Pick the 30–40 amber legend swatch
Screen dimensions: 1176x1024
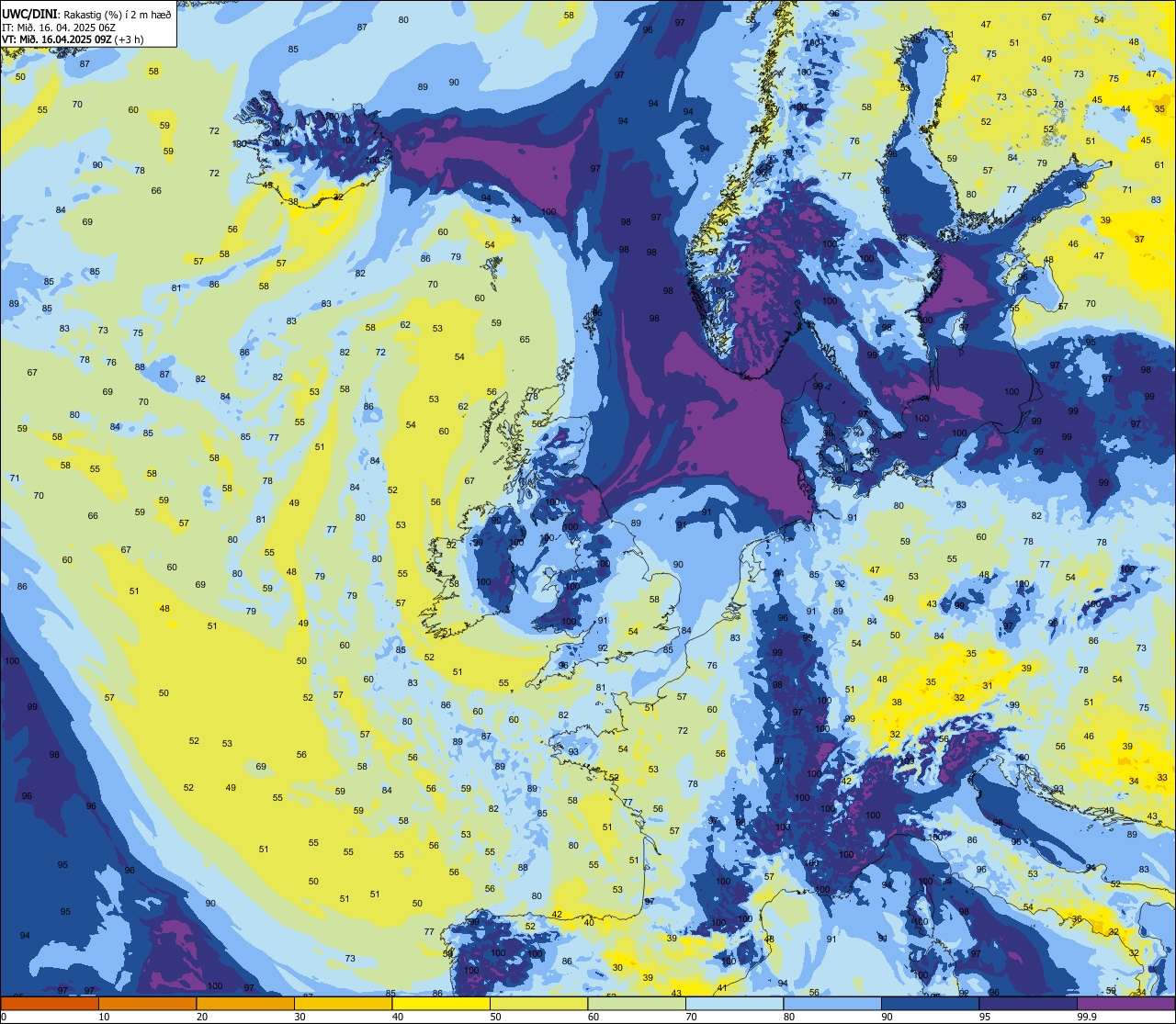pyautogui.click(x=343, y=1003)
